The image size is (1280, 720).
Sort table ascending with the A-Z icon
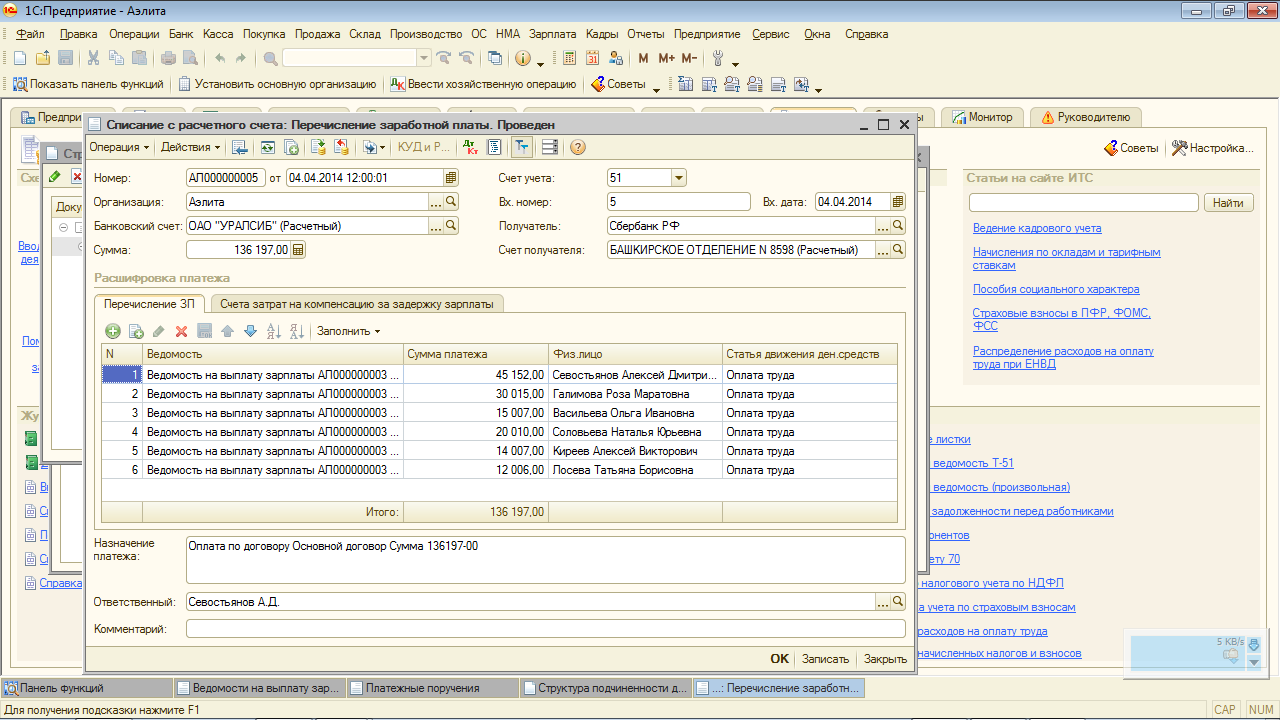[274, 331]
